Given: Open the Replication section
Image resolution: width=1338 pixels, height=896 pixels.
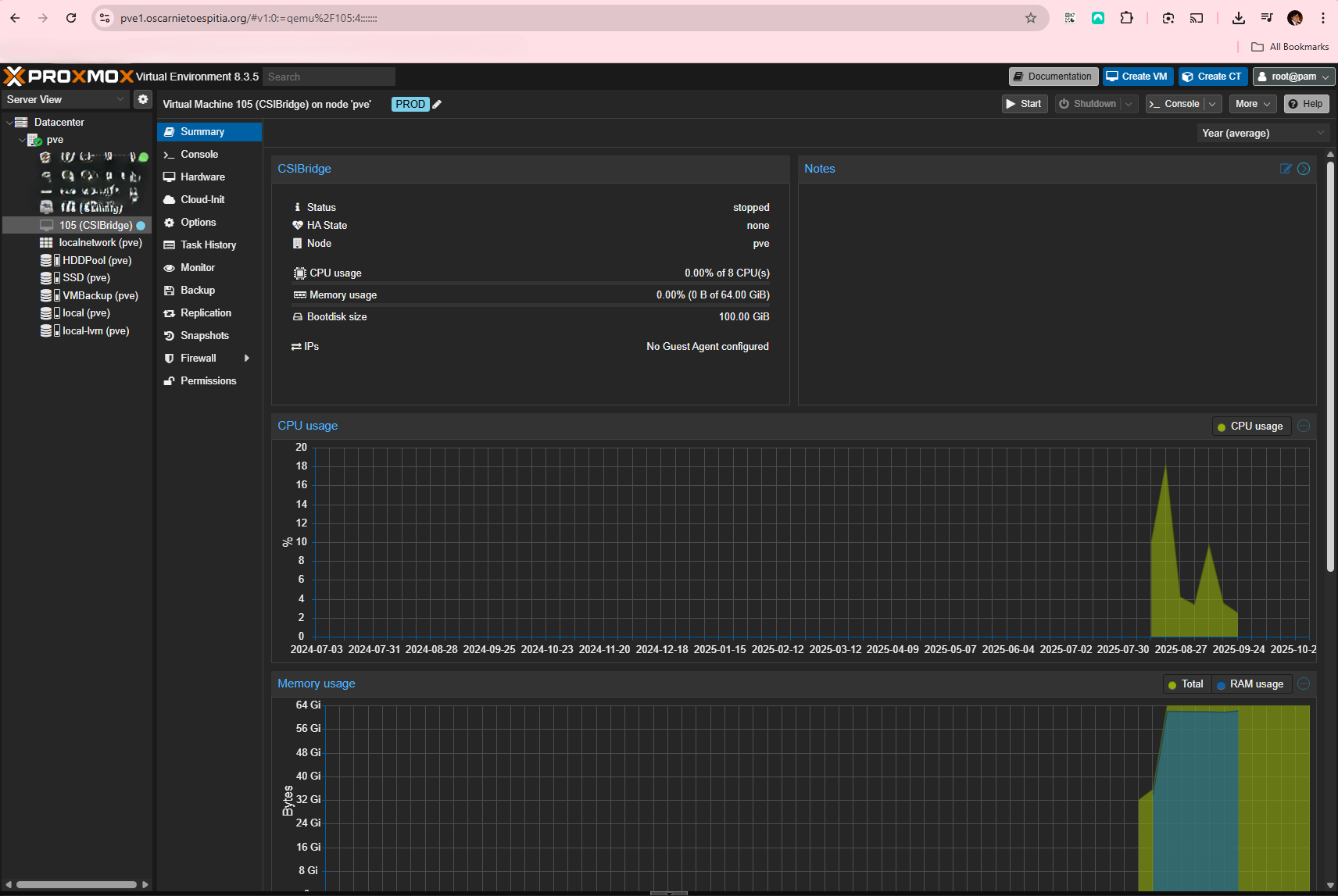Looking at the screenshot, I should pyautogui.click(x=206, y=312).
